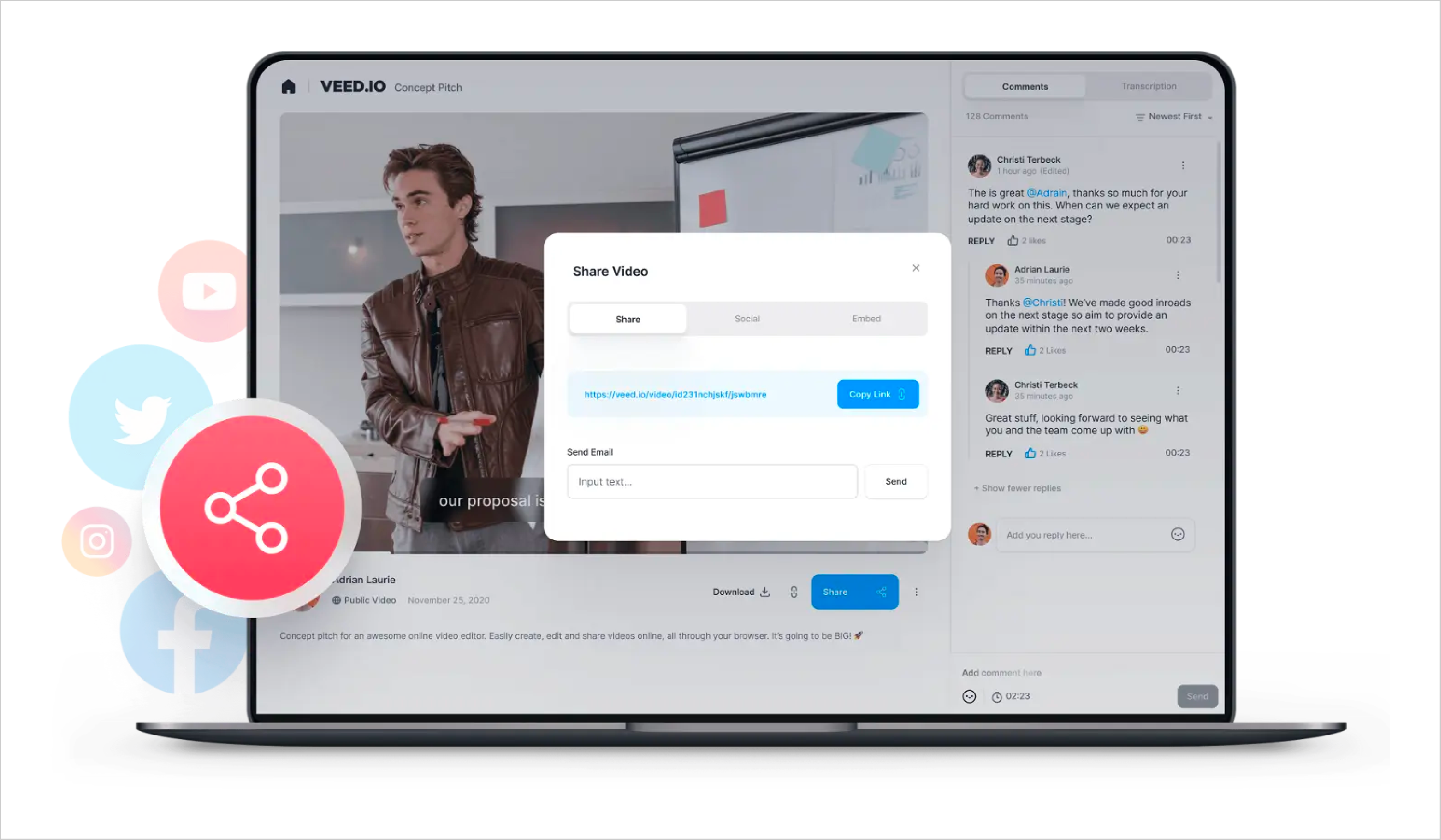The height and width of the screenshot is (840, 1441).
Task: Toggle Show fewer replies expander
Action: pyautogui.click(x=1016, y=488)
